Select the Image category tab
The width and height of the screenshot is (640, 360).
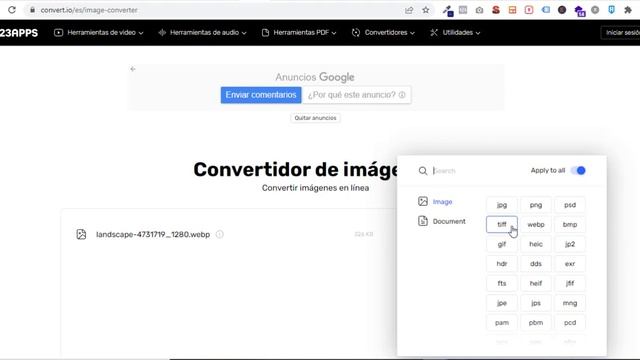tap(435, 202)
